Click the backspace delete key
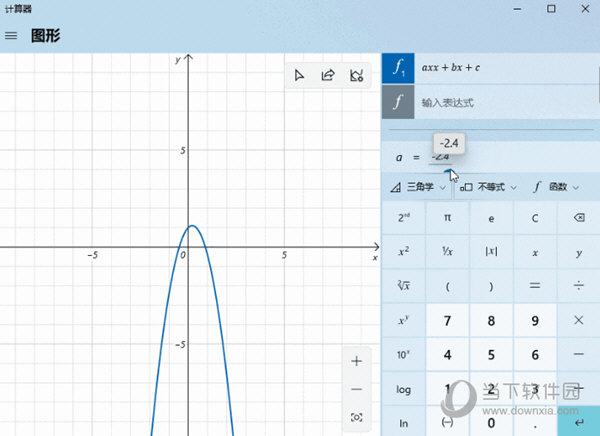Image resolution: width=600 pixels, height=436 pixels. tap(579, 218)
